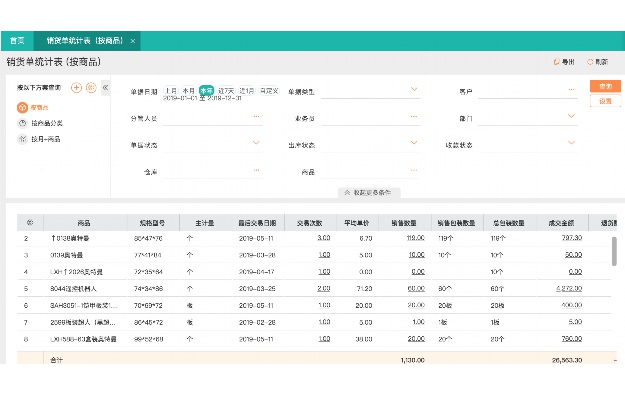
Task: Open the 商品 filter picker ellipsis icon
Action: coord(414,170)
